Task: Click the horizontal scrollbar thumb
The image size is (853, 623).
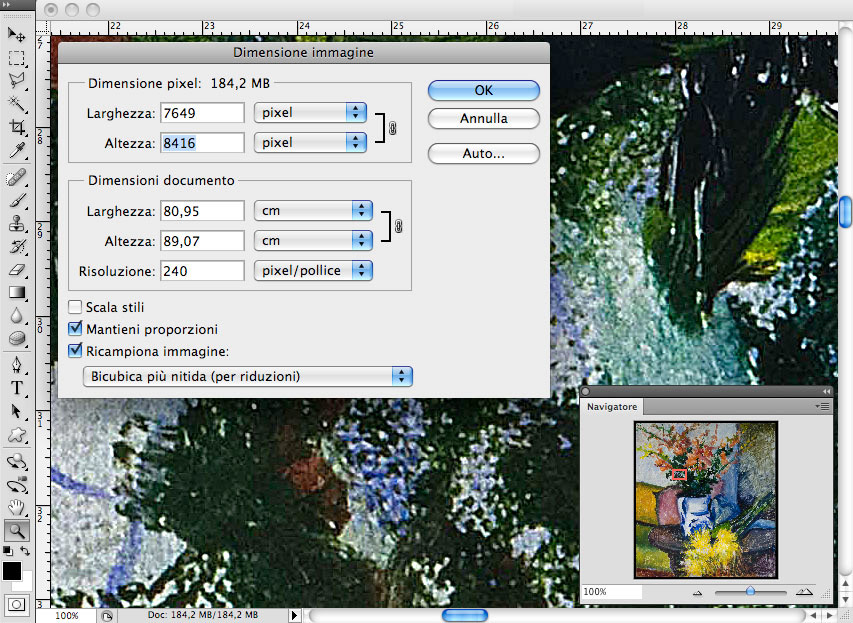Action: (465, 615)
